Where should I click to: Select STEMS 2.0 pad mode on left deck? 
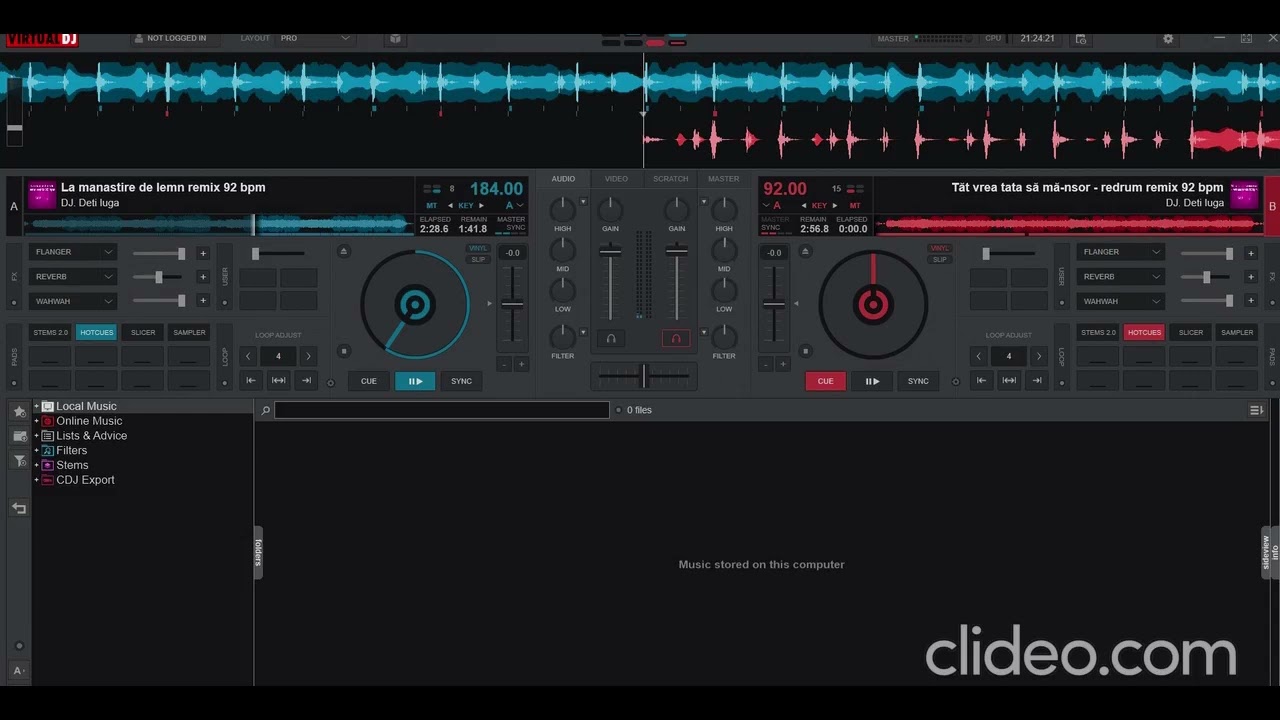click(50, 332)
